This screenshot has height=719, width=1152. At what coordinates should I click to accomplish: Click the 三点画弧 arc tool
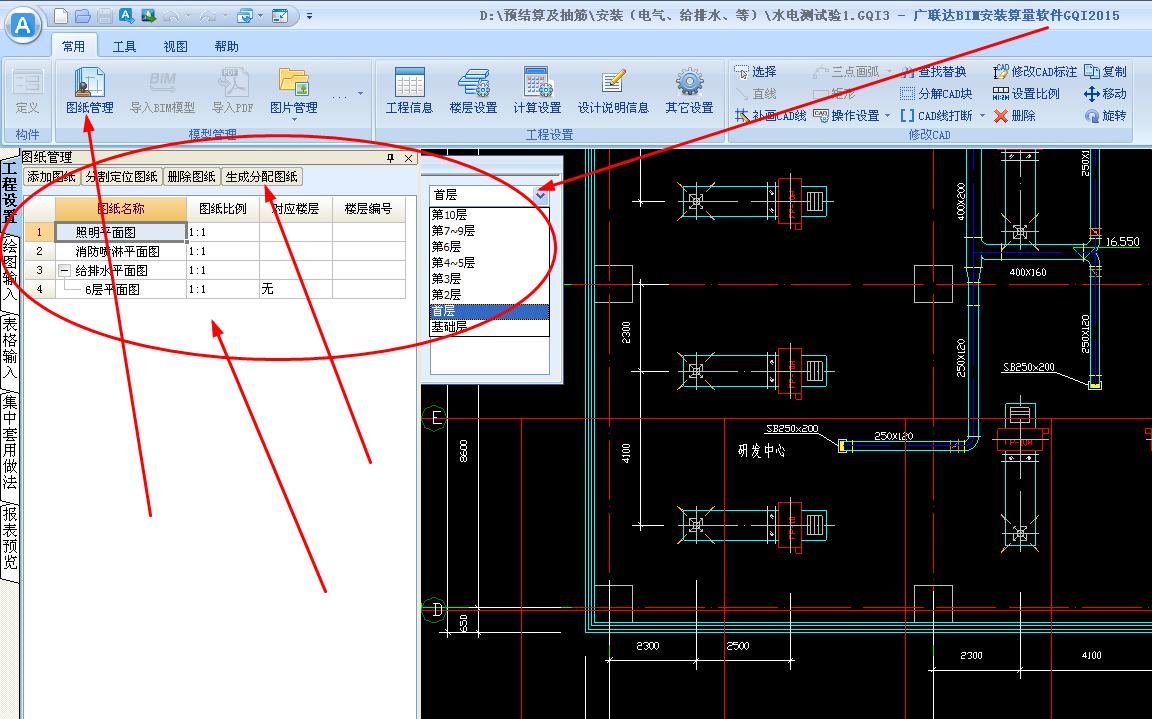coord(846,71)
